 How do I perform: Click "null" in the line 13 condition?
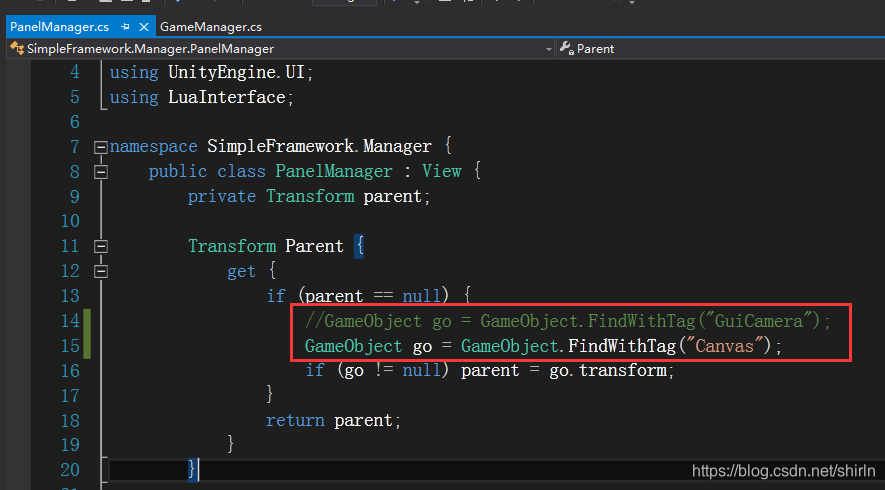pyautogui.click(x=421, y=296)
